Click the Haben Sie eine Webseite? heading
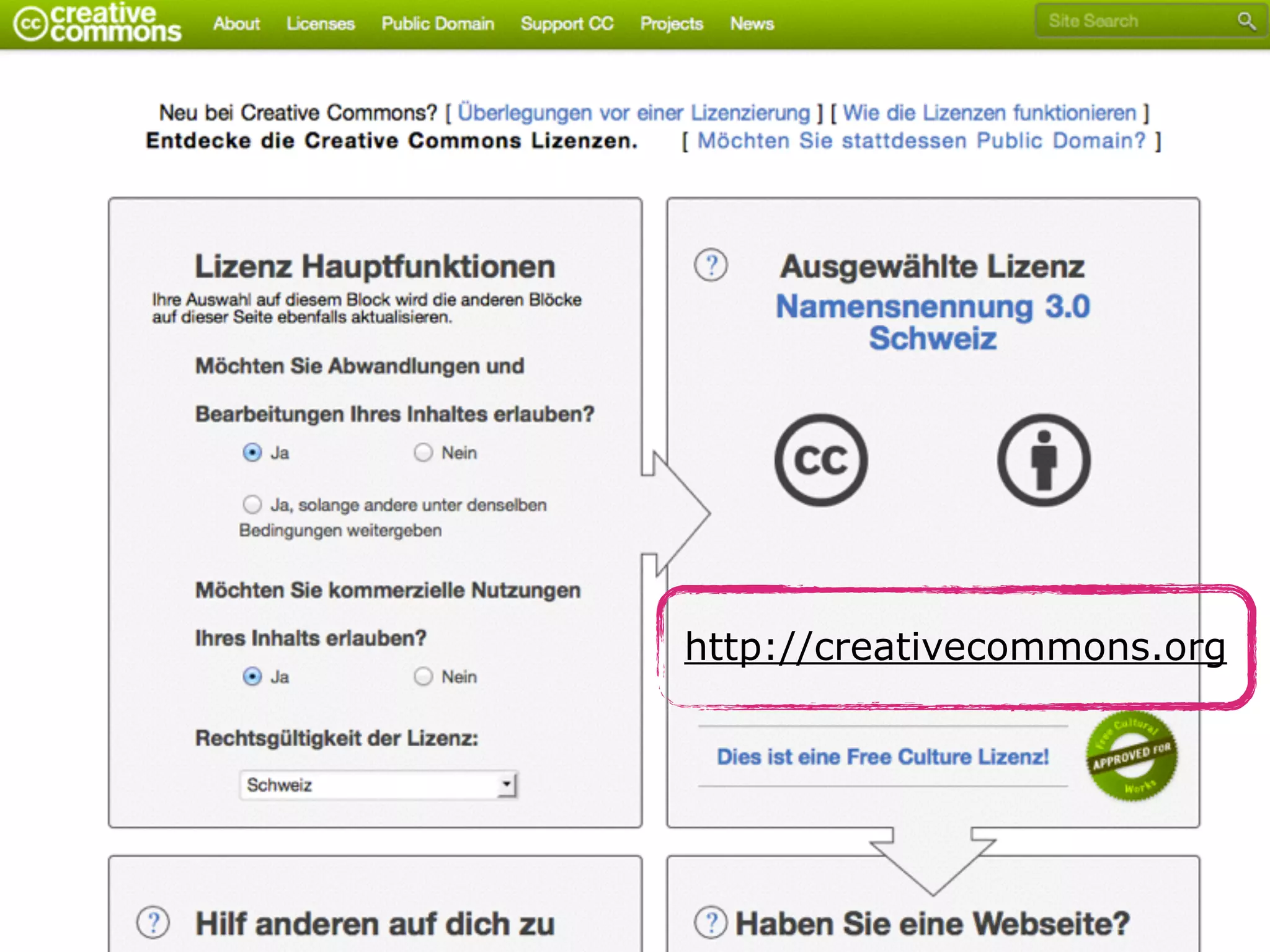 [x=932, y=923]
